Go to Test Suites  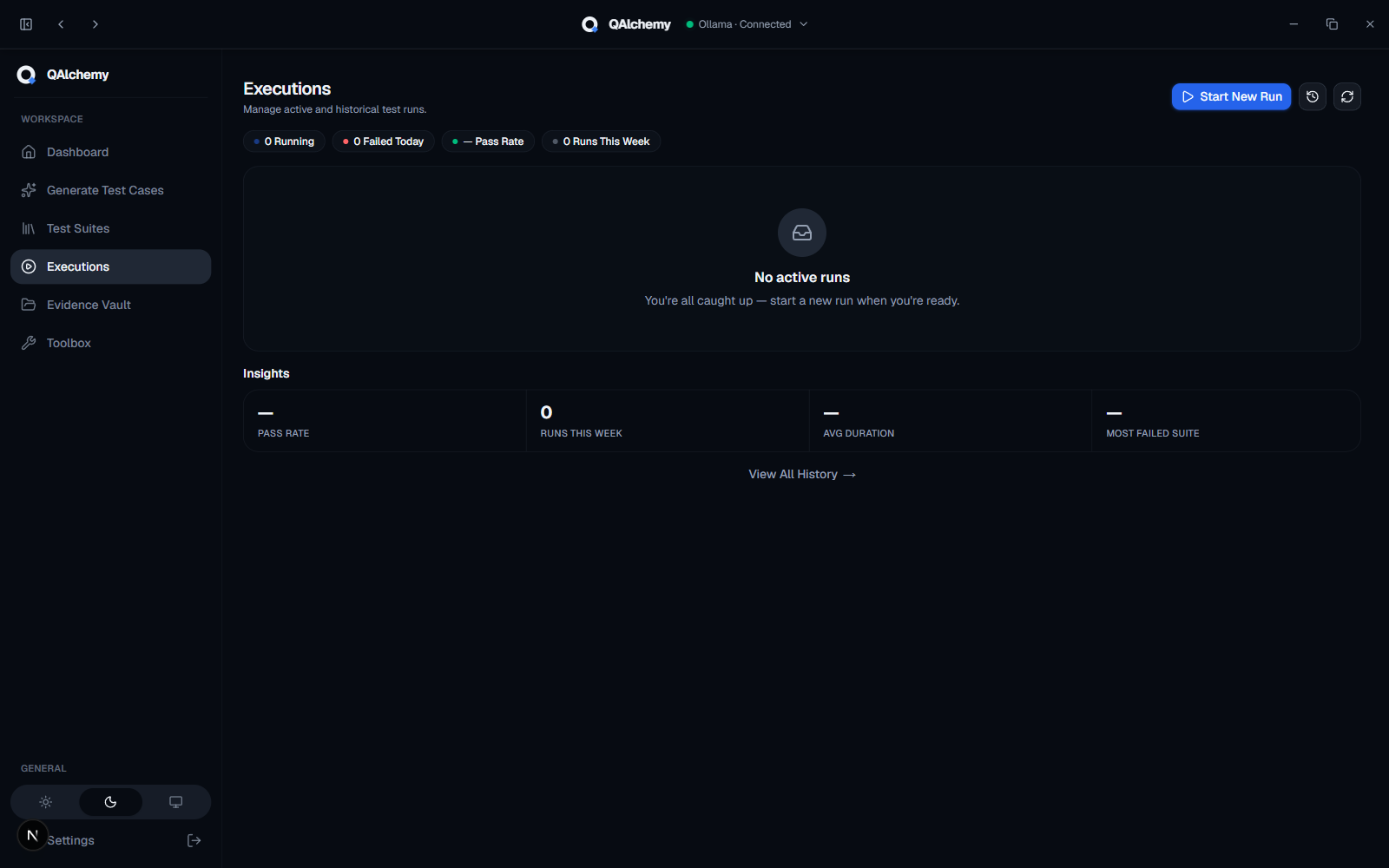[110, 228]
